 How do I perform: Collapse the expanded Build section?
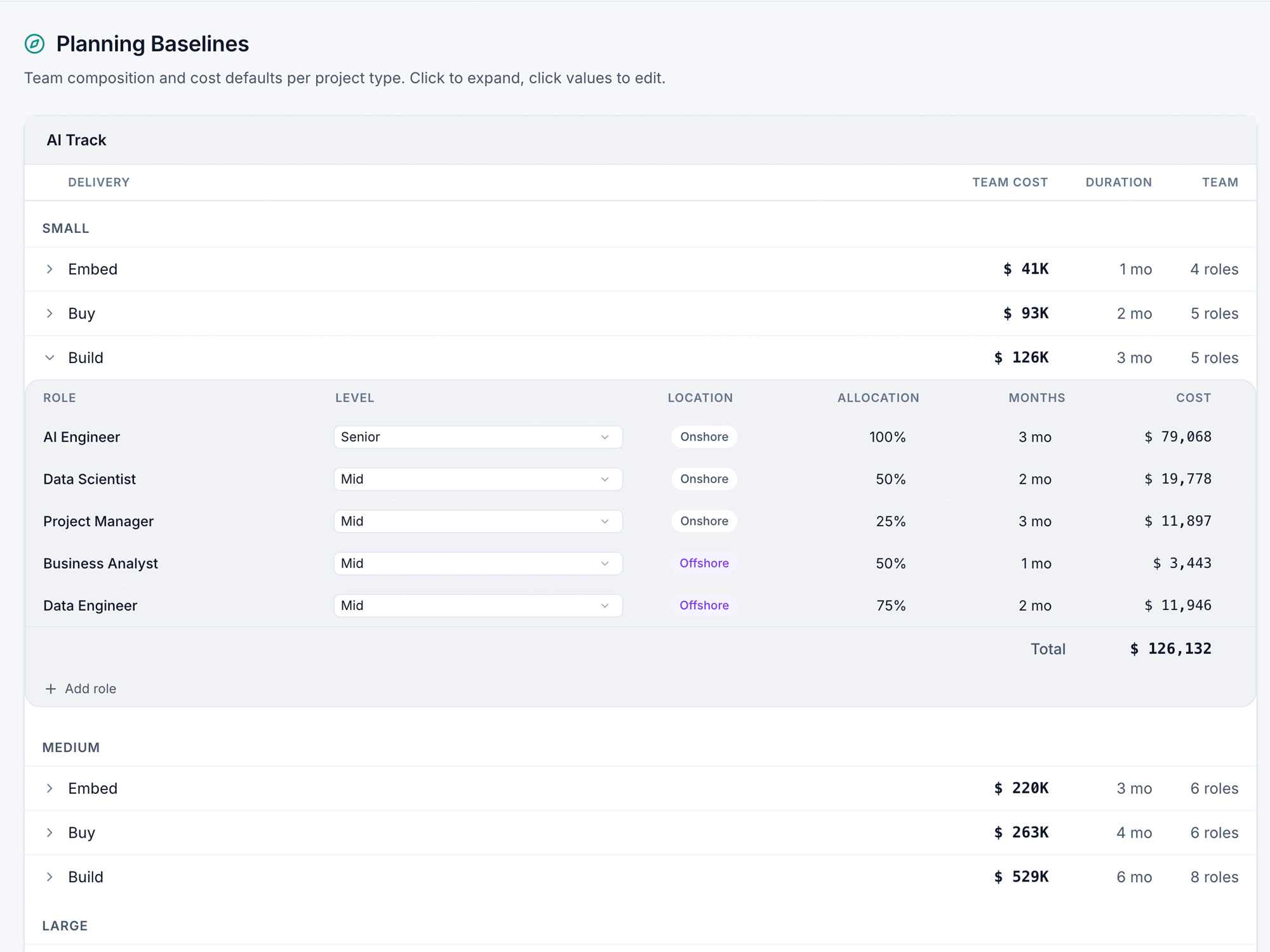(50, 357)
